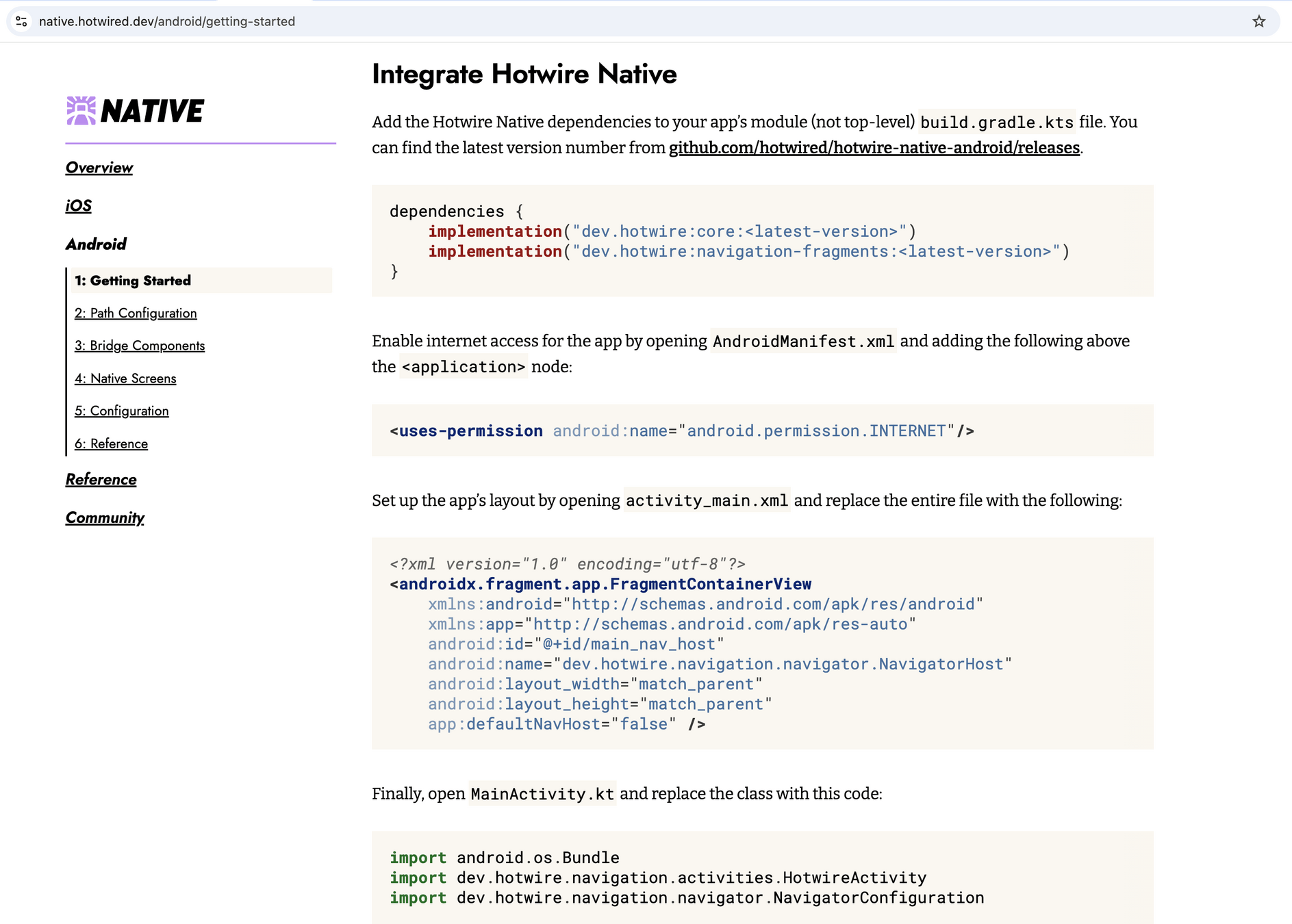The width and height of the screenshot is (1292, 924).
Task: Click the layout_width match_parent line
Action: [x=595, y=684]
